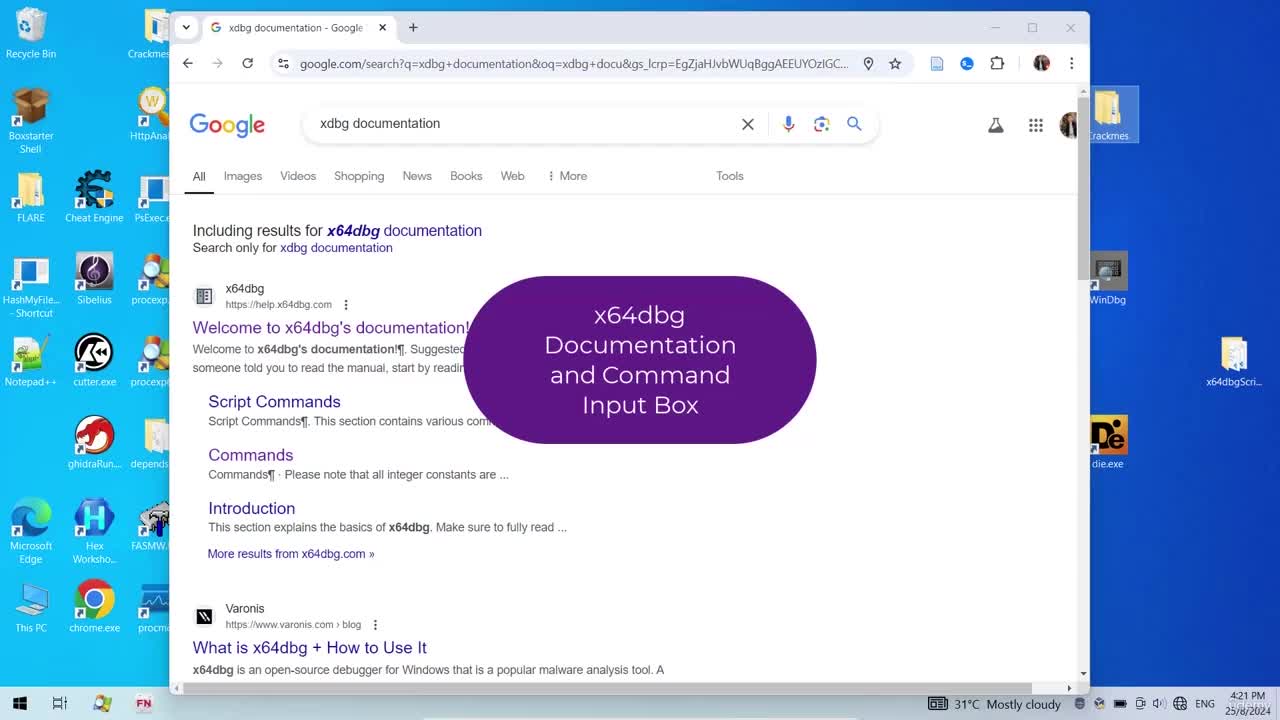Switch to Shopping results tab
Viewport: 1280px width, 720px height.
tap(359, 176)
